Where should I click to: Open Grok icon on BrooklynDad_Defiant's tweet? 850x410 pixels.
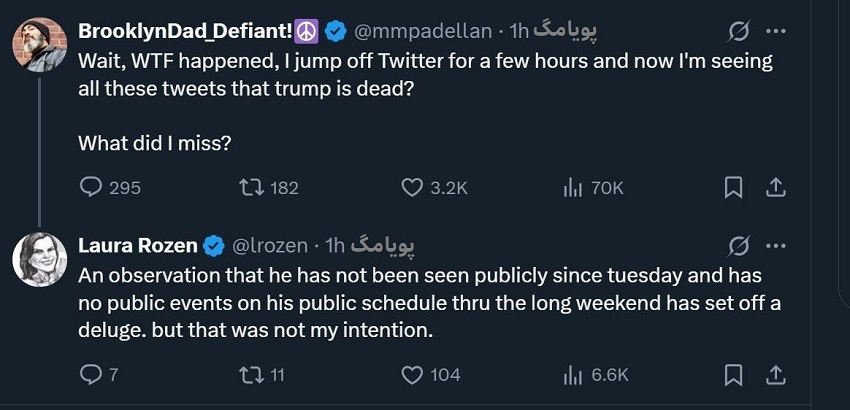pyautogui.click(x=740, y=31)
